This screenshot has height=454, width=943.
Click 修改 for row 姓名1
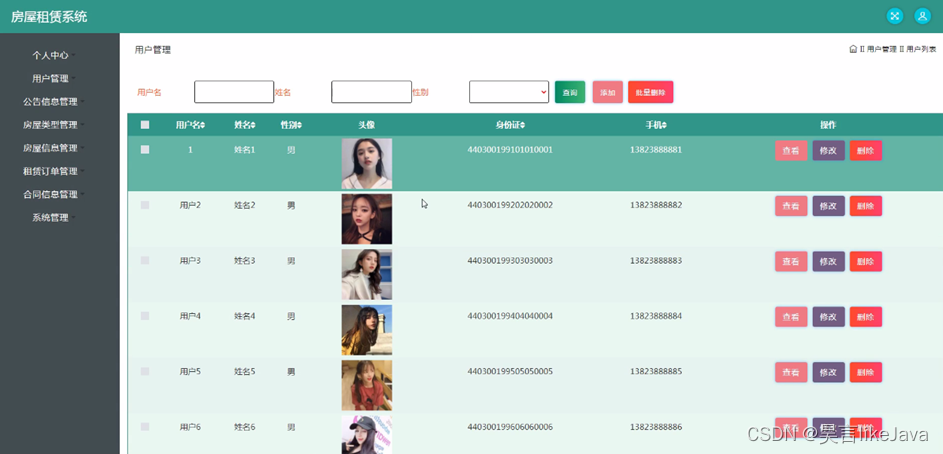(x=828, y=150)
